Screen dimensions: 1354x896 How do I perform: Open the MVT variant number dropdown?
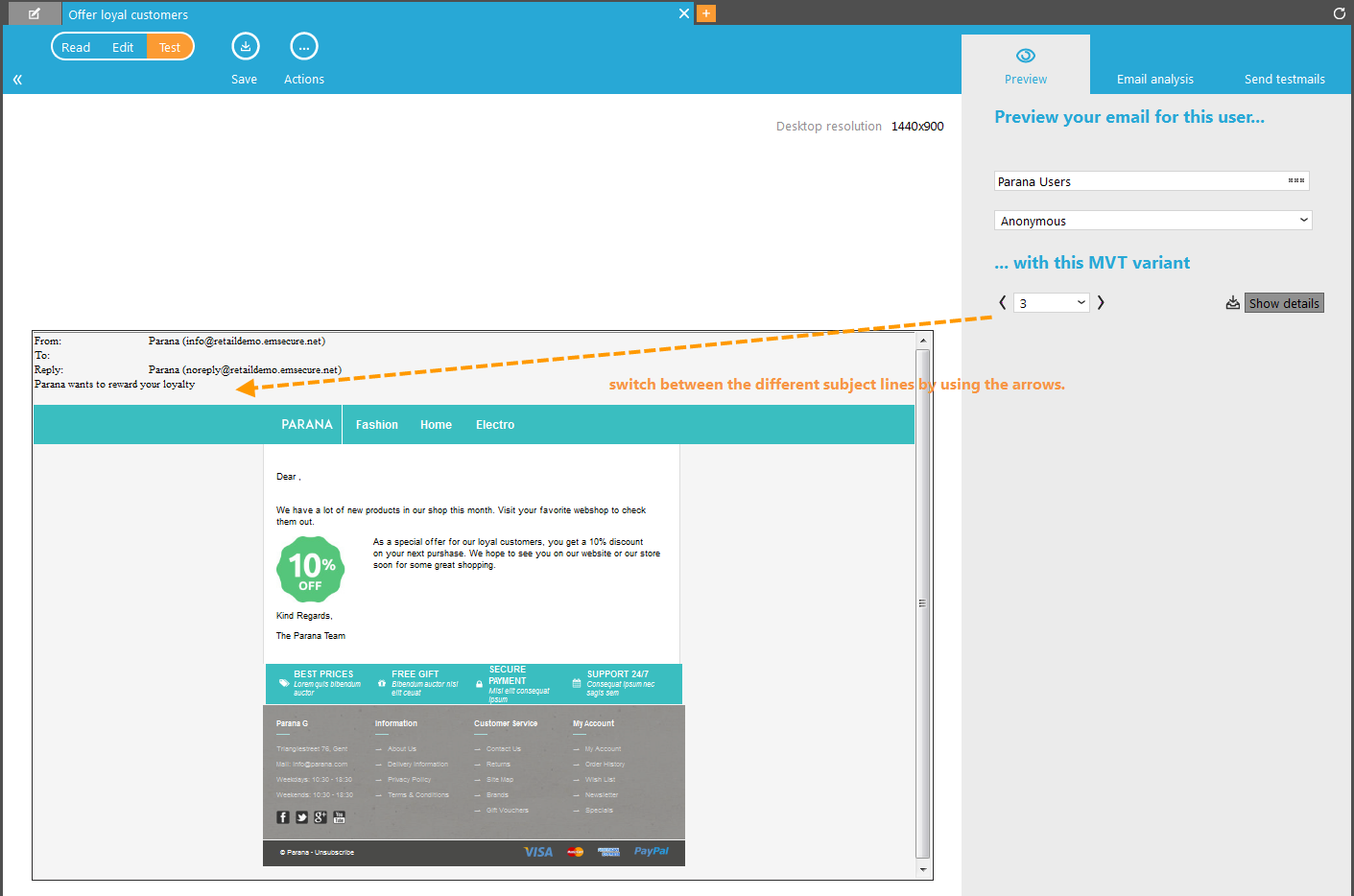(1052, 303)
